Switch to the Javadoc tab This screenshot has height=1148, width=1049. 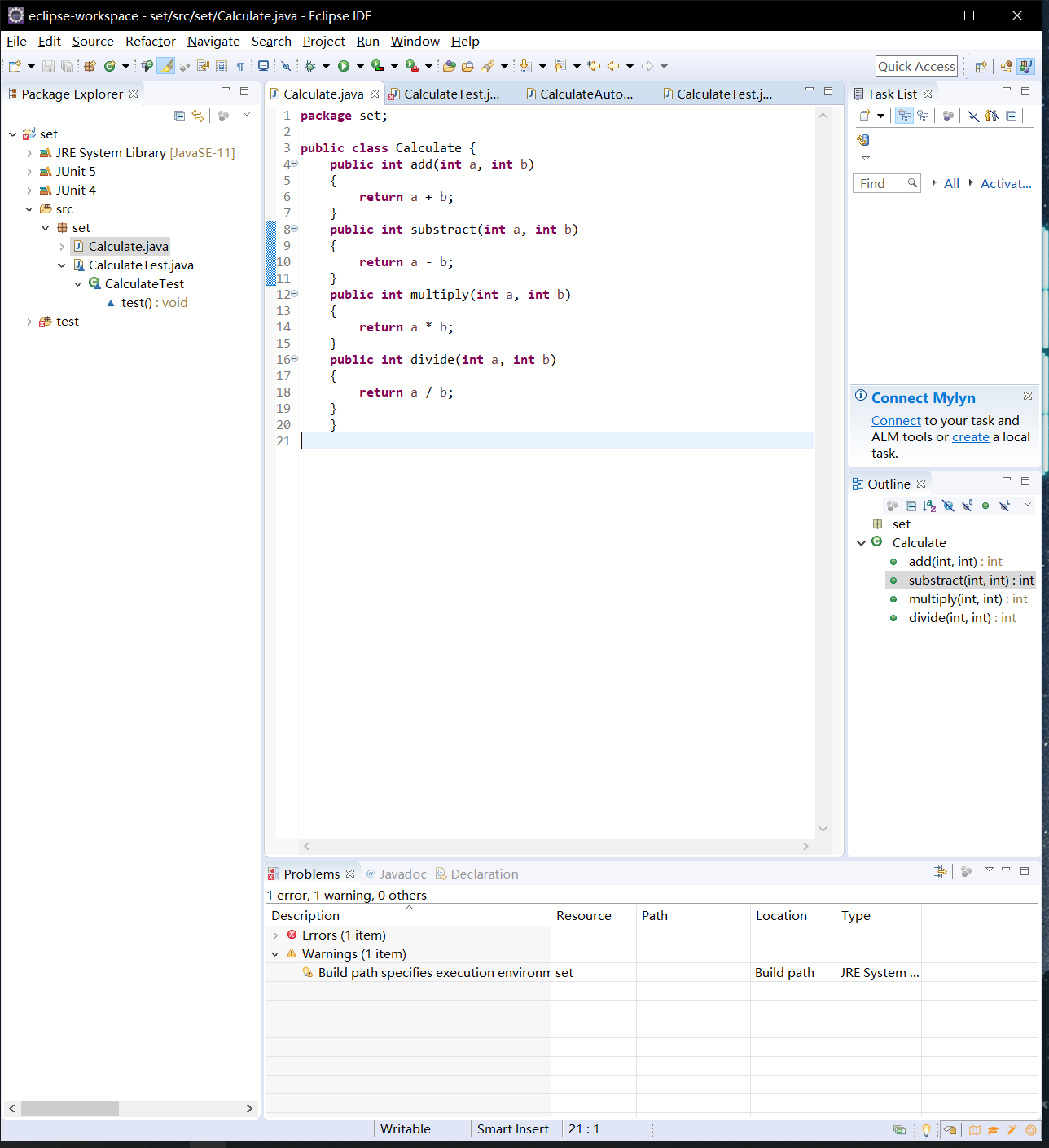click(x=396, y=874)
